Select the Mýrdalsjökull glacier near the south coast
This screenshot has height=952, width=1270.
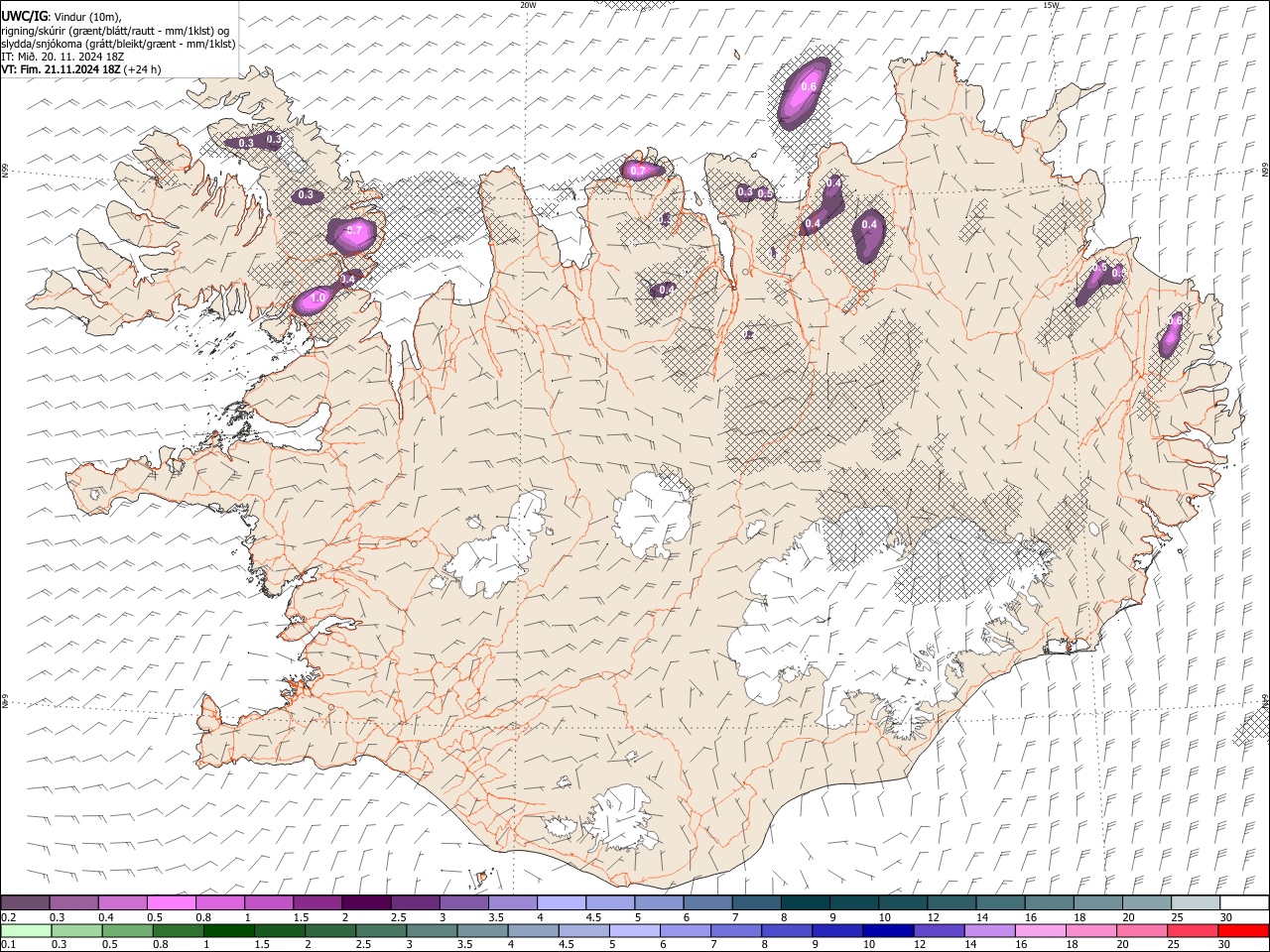[622, 818]
